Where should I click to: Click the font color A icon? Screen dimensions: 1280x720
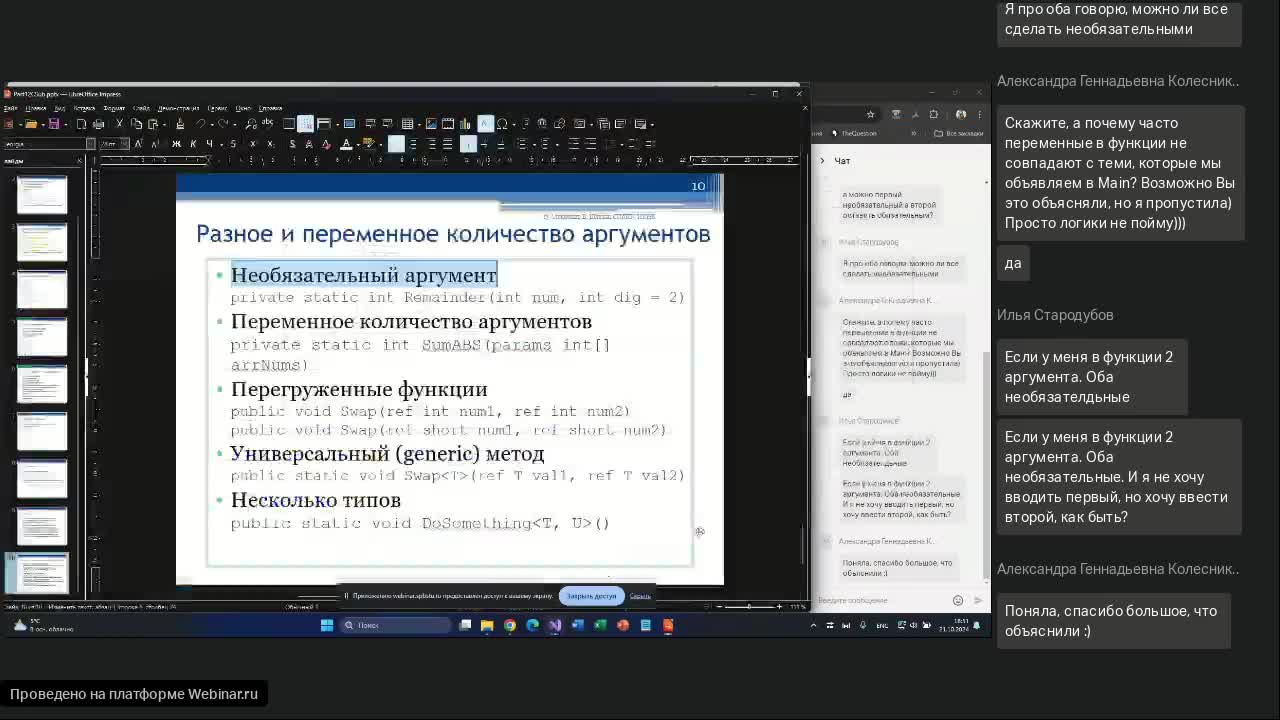coord(346,143)
